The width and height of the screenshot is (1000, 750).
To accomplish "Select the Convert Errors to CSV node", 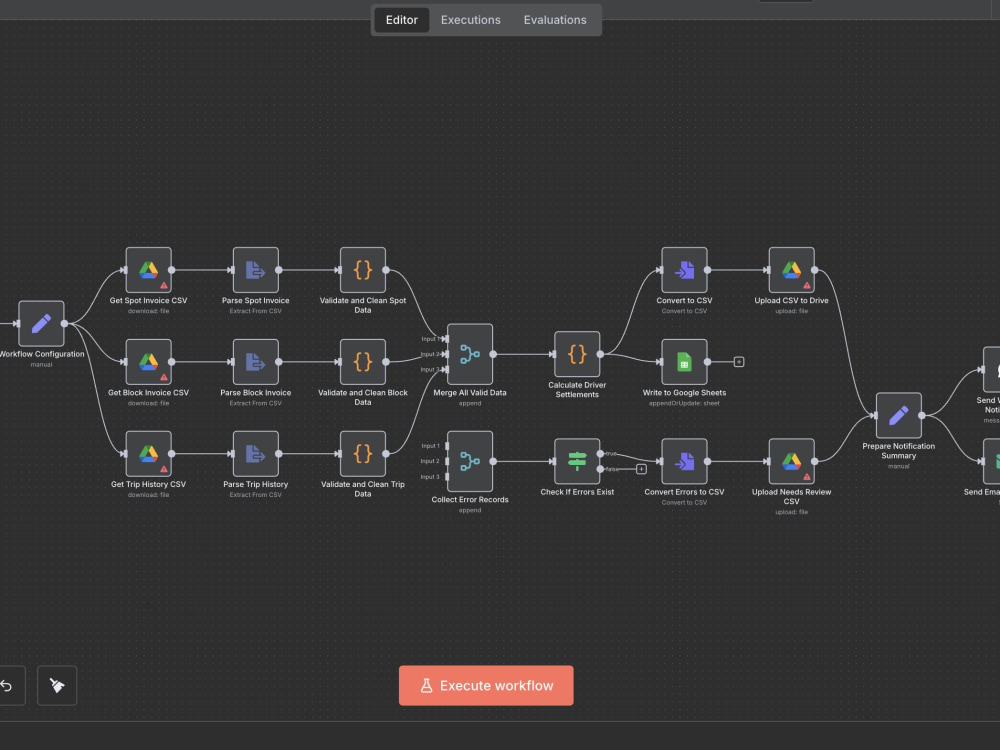I will pos(684,461).
